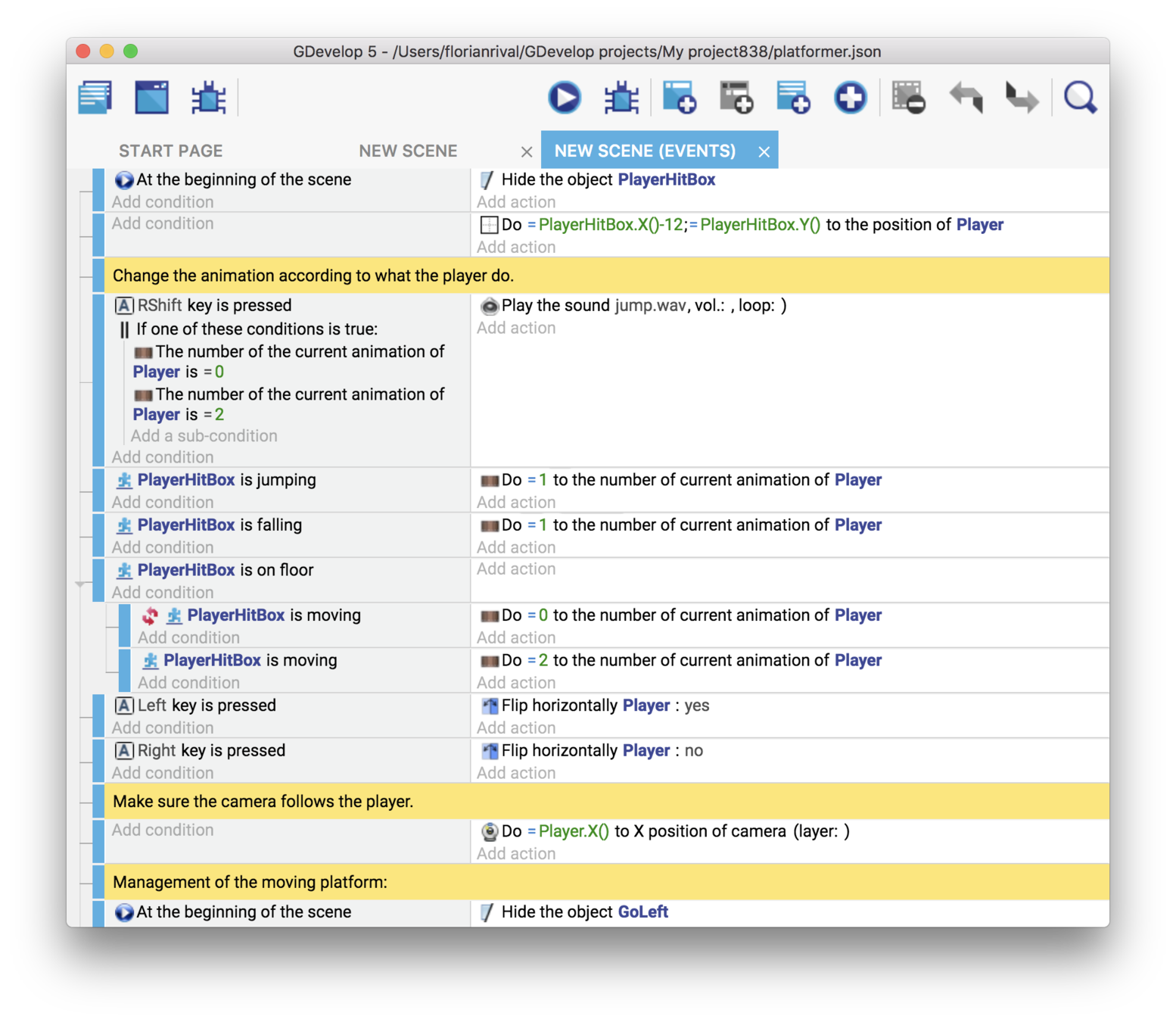
Task: Select 'Do =Player.X() to X position of camera' action
Action: pos(666,831)
